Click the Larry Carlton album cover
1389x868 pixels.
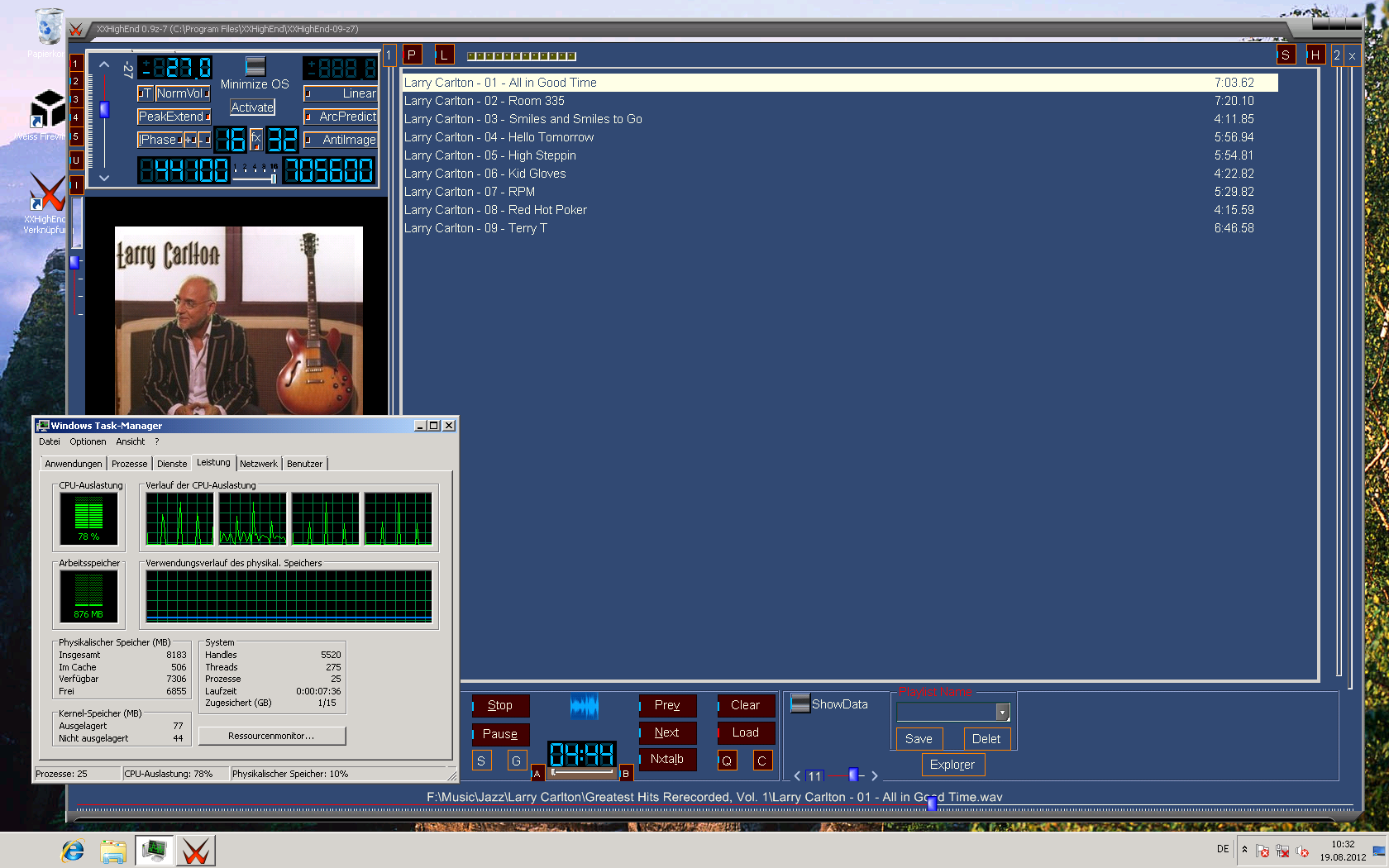[x=239, y=320]
